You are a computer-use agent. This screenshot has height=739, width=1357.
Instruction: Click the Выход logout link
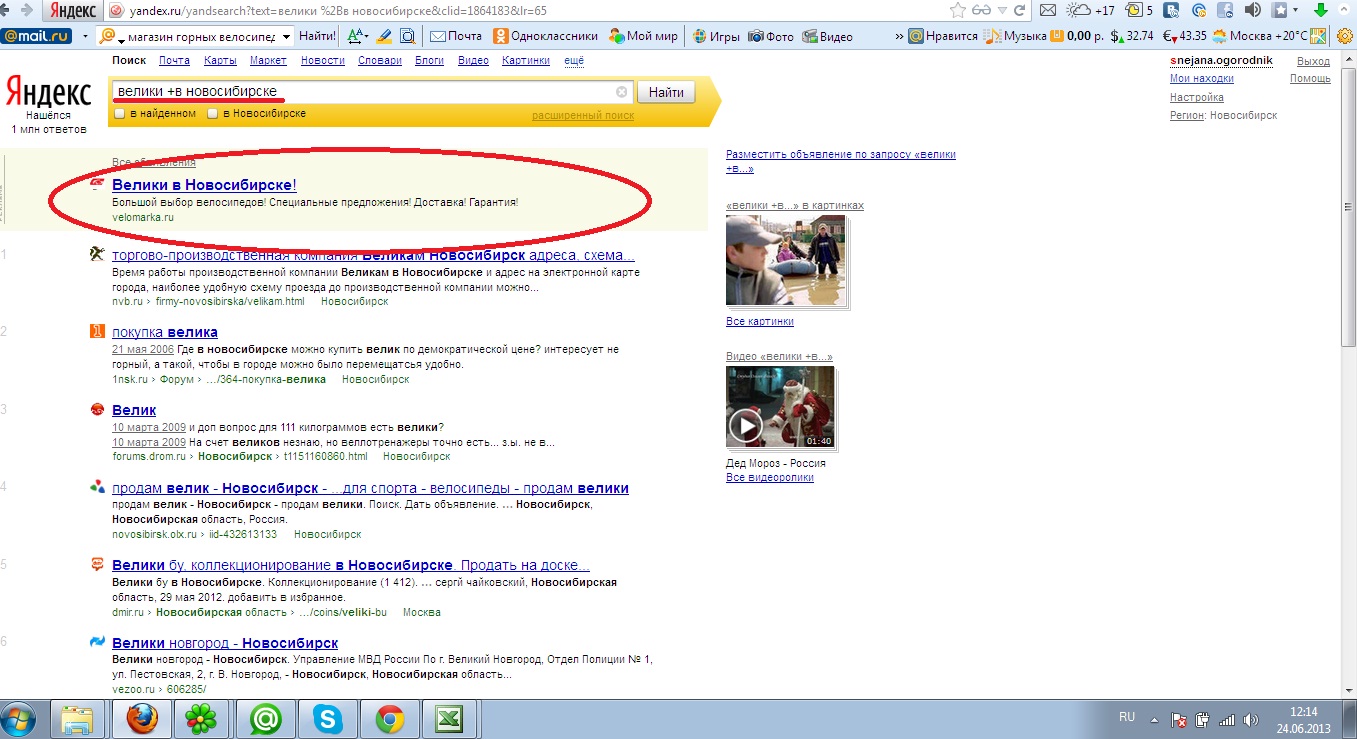click(1314, 61)
